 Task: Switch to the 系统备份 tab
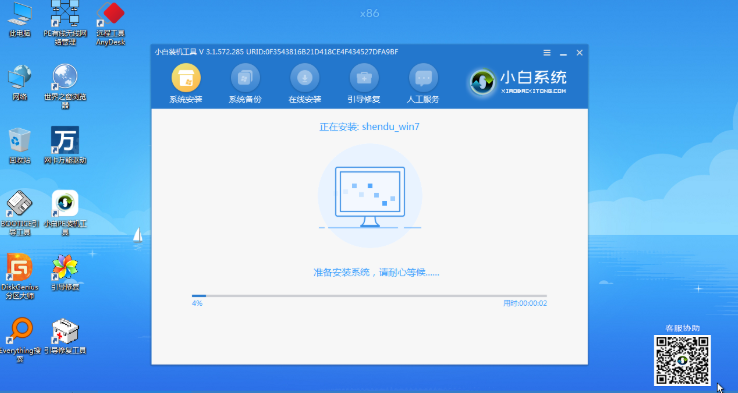(x=245, y=84)
